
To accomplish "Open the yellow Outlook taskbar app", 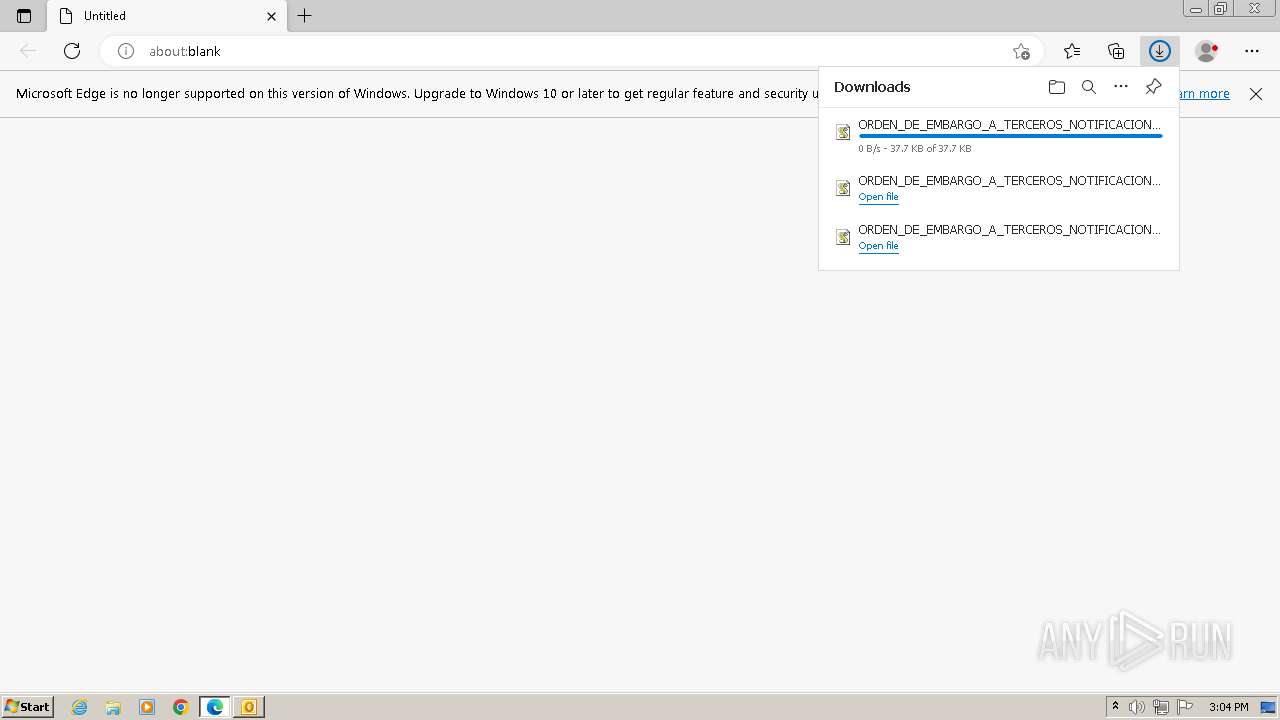I will point(249,707).
